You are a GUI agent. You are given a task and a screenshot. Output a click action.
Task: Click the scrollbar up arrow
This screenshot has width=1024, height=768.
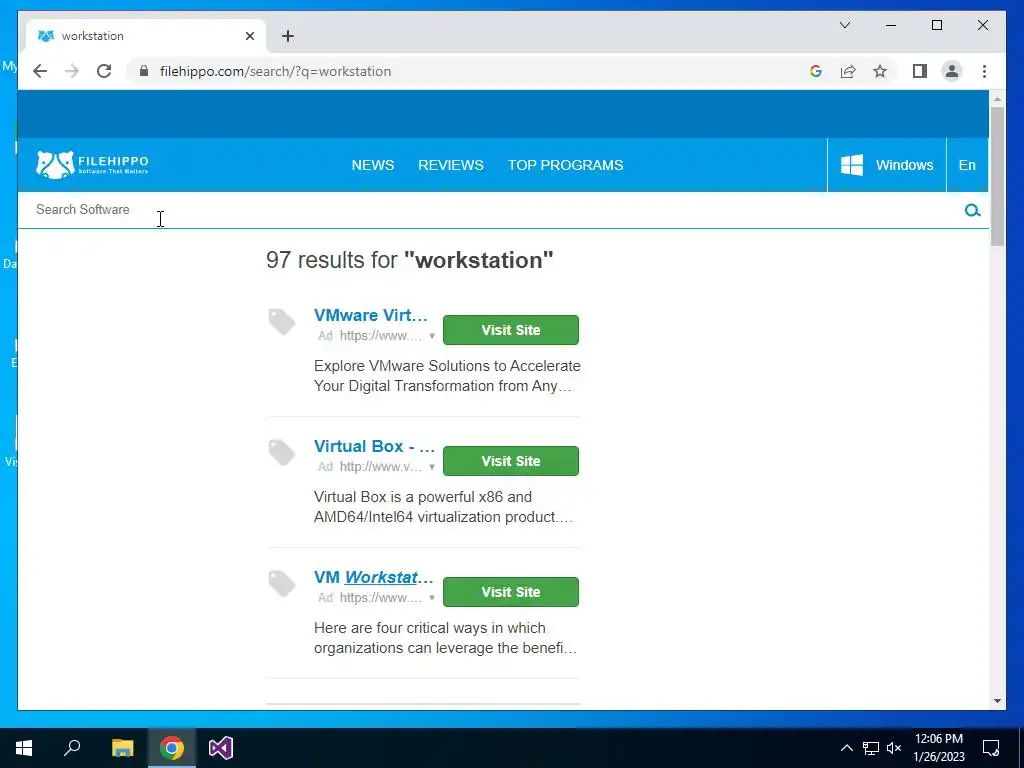997,99
